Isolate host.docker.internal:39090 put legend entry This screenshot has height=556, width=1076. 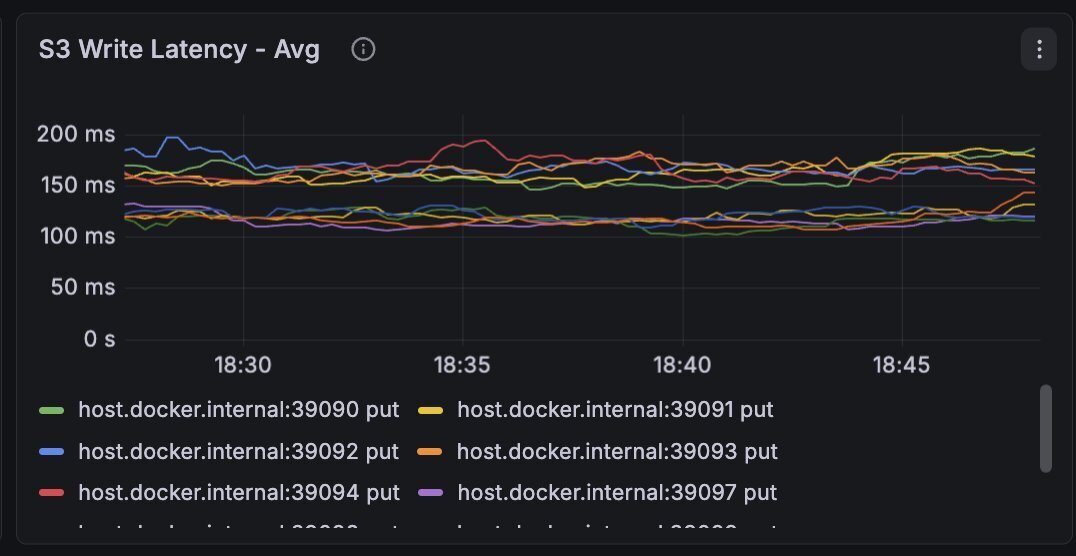click(239, 410)
